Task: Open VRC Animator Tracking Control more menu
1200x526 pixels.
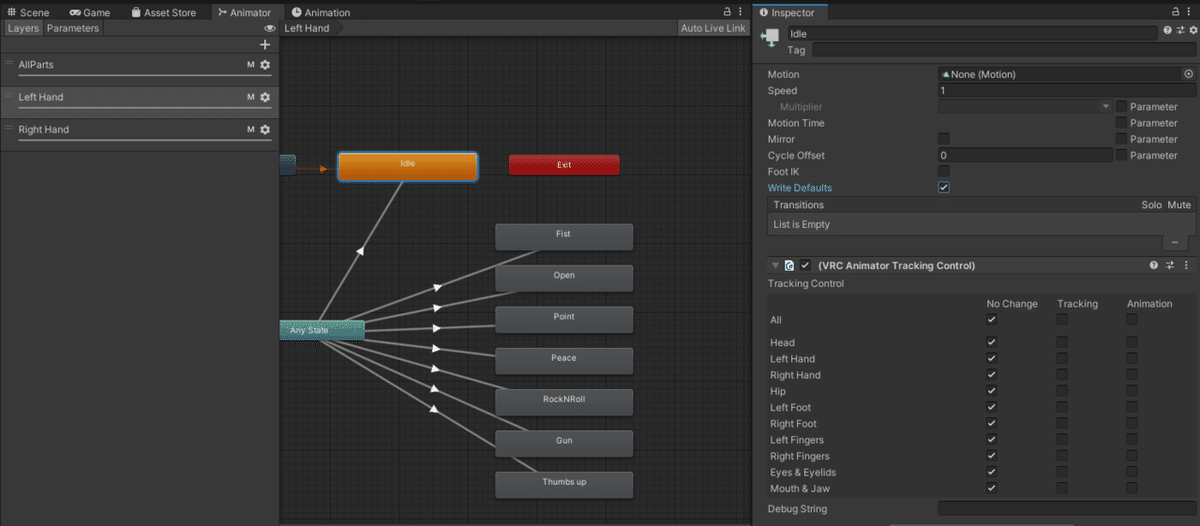Action: tap(1187, 266)
